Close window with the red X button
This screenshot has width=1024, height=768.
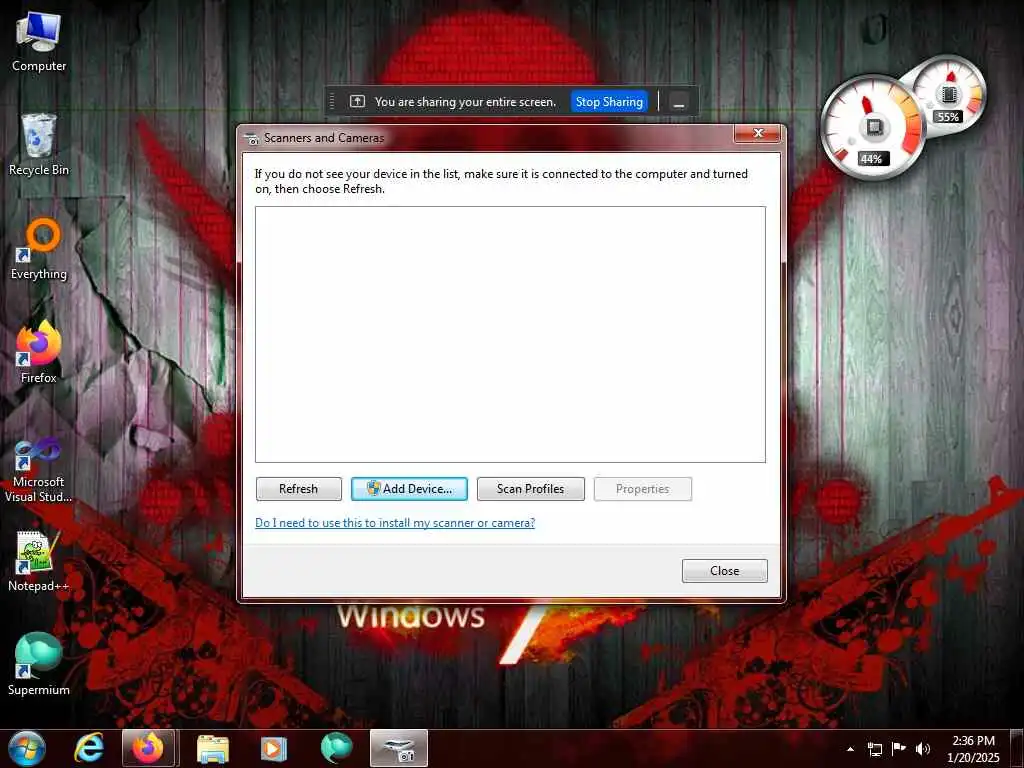pyautogui.click(x=758, y=133)
